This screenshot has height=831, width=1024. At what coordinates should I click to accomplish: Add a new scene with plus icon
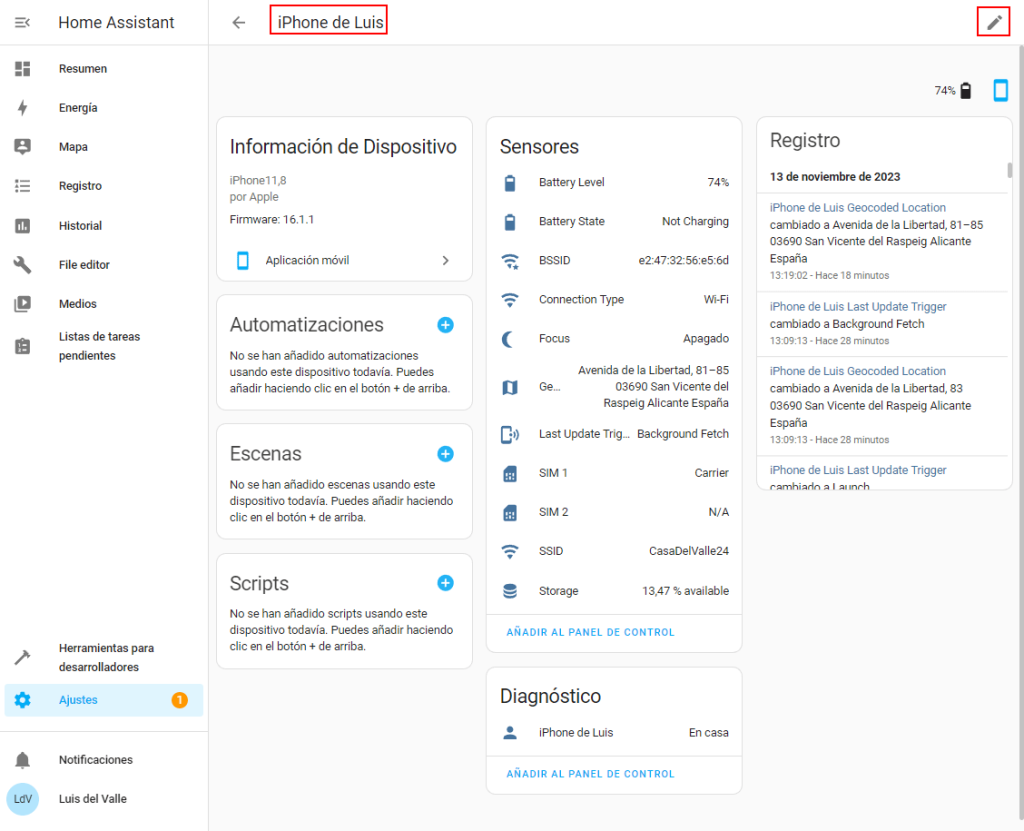pyautogui.click(x=445, y=454)
